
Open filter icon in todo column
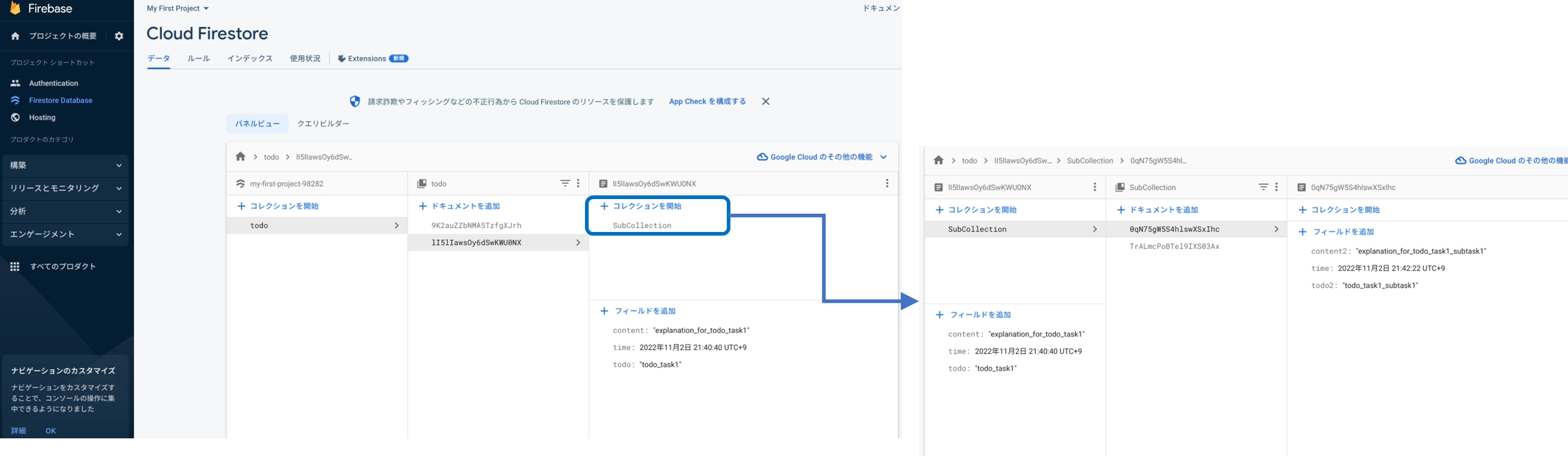pos(565,183)
